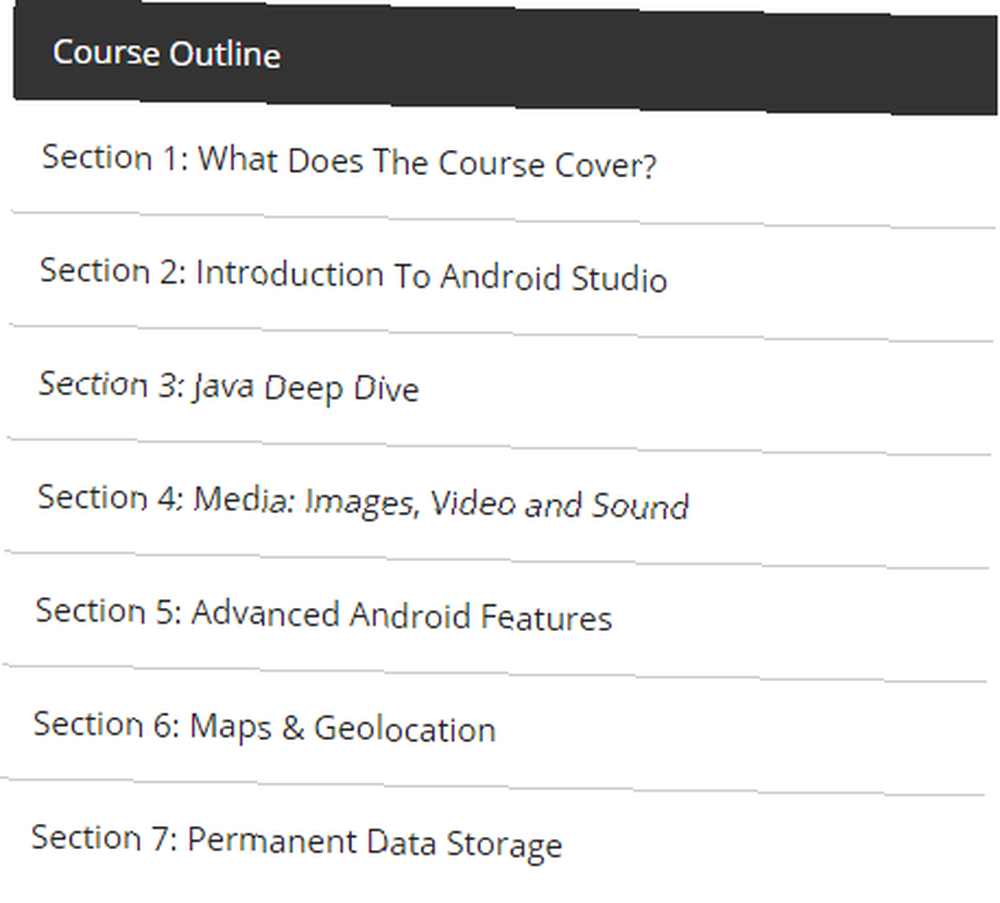Click the 'Section 1:' label
1000x903 pixels.
click(115, 158)
